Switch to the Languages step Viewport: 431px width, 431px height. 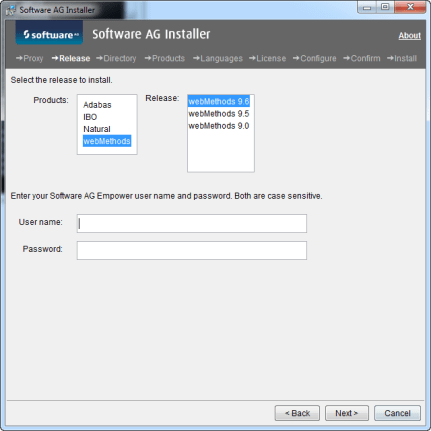tap(218, 58)
